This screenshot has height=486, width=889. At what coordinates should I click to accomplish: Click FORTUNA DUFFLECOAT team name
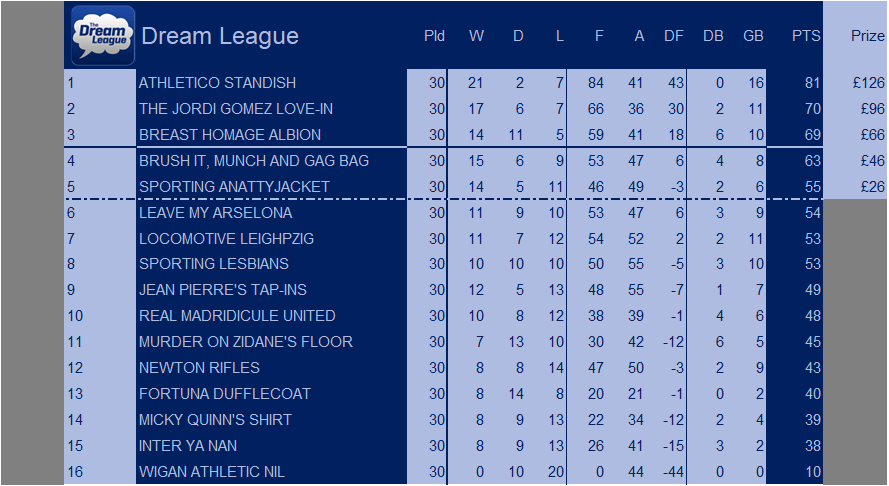coord(225,394)
